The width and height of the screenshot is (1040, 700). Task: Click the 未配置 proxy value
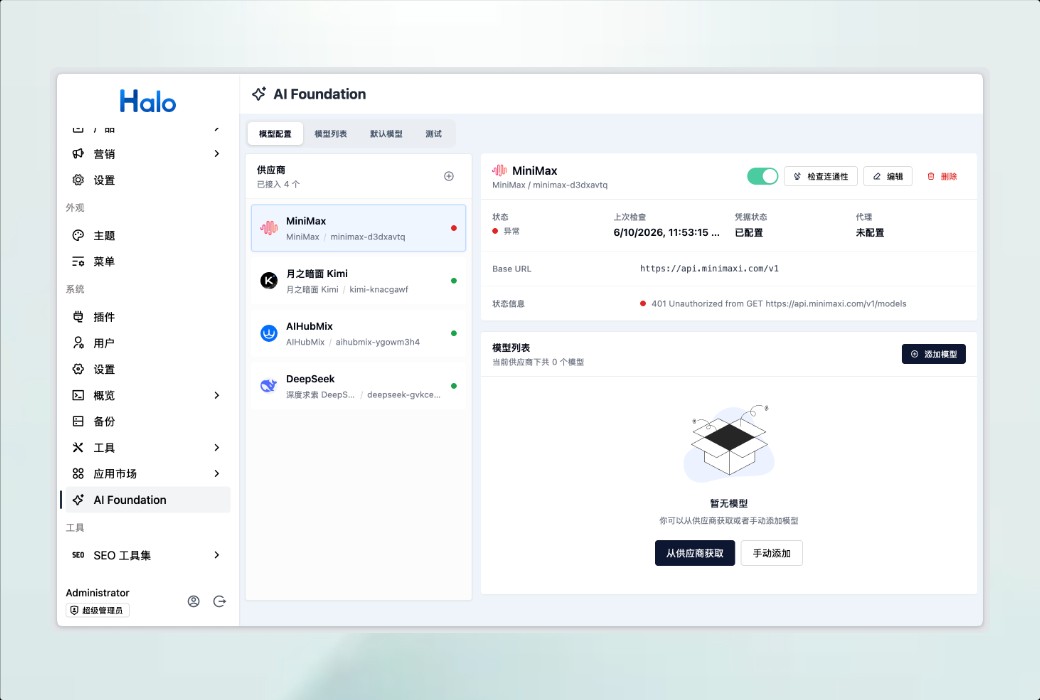pyautogui.click(x=870, y=232)
